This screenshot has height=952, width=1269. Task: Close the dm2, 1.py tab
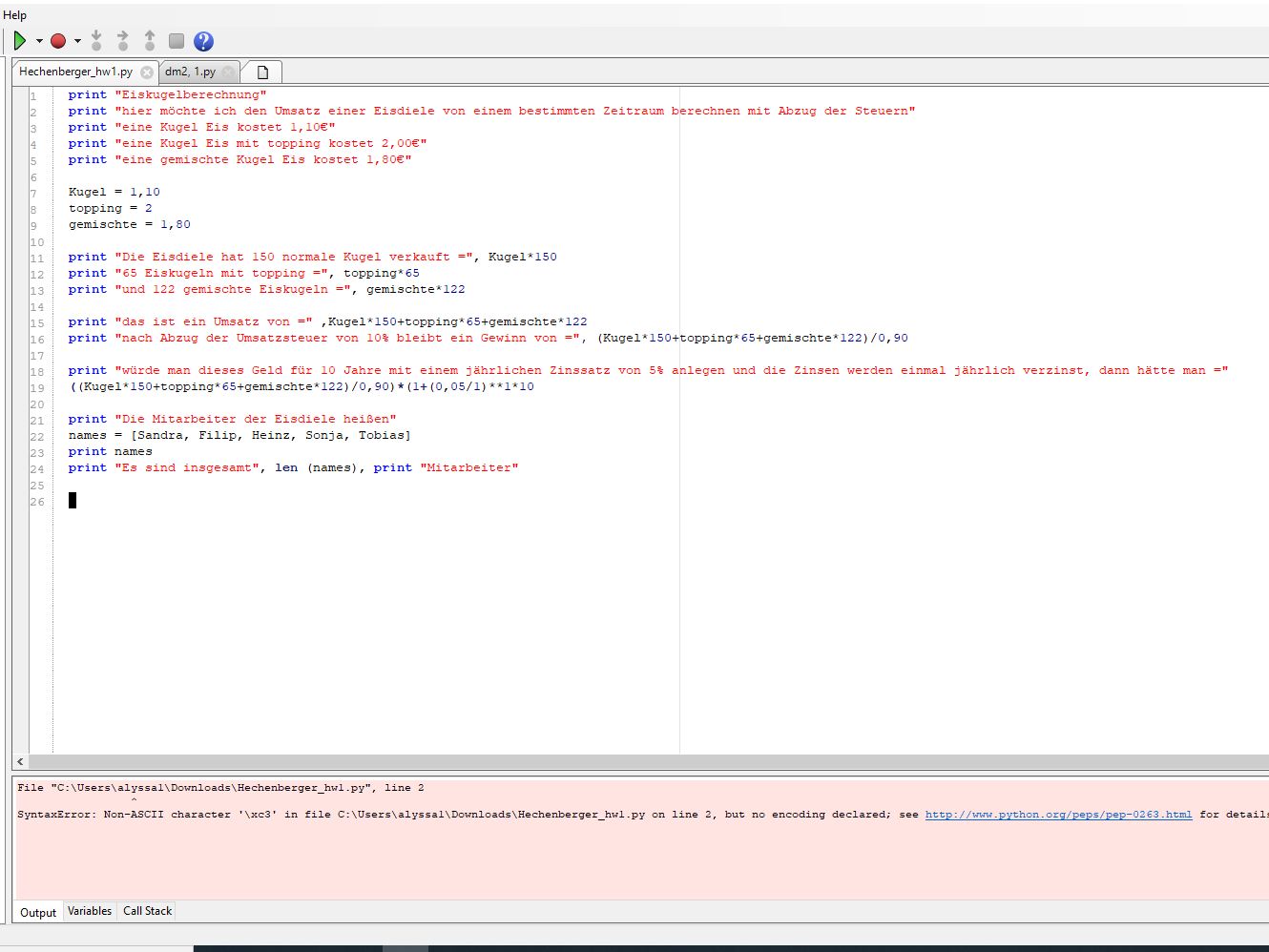pyautogui.click(x=229, y=71)
